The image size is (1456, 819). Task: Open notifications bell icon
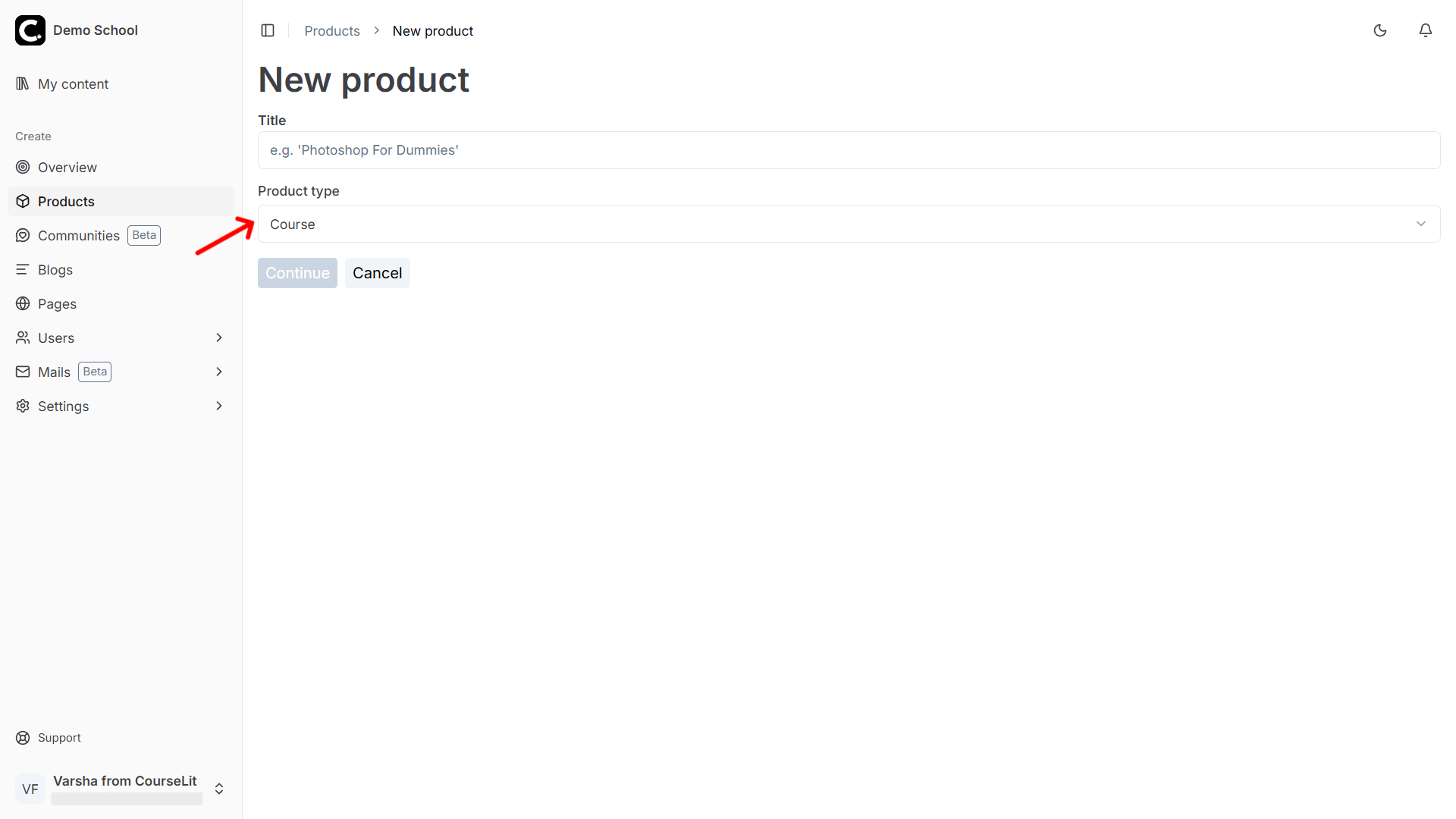click(1426, 30)
